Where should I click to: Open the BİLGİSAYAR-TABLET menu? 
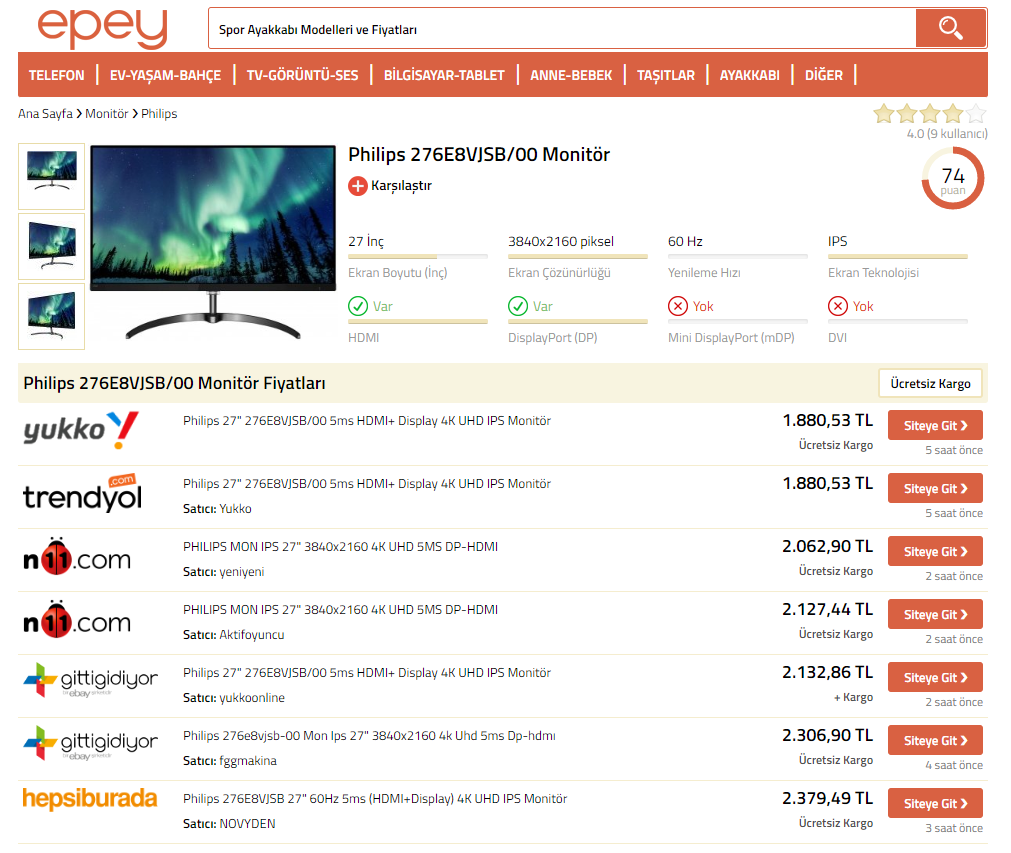pos(444,75)
